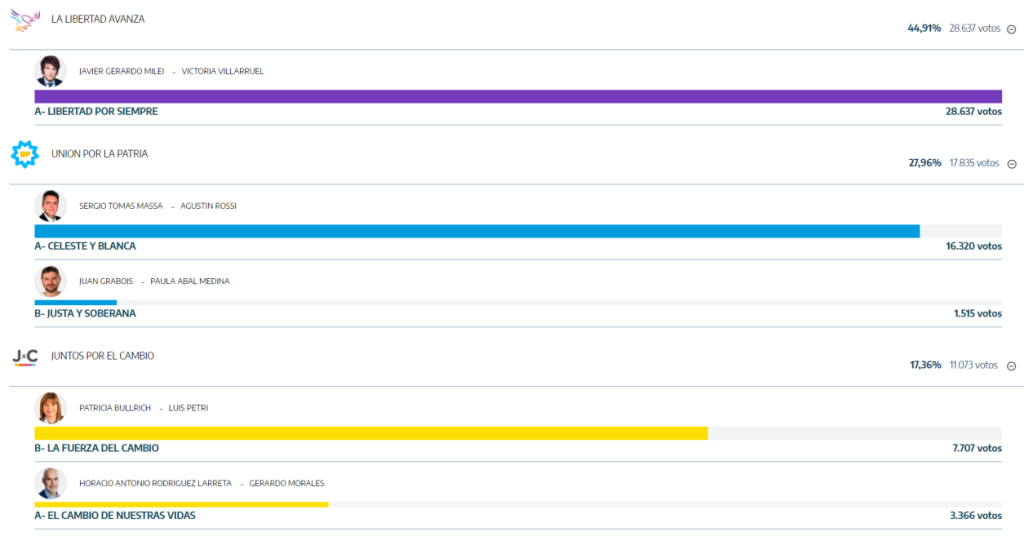The height and width of the screenshot is (536, 1024).
Task: Collapse the La Libertad Avanza results section
Action: coord(1012,29)
